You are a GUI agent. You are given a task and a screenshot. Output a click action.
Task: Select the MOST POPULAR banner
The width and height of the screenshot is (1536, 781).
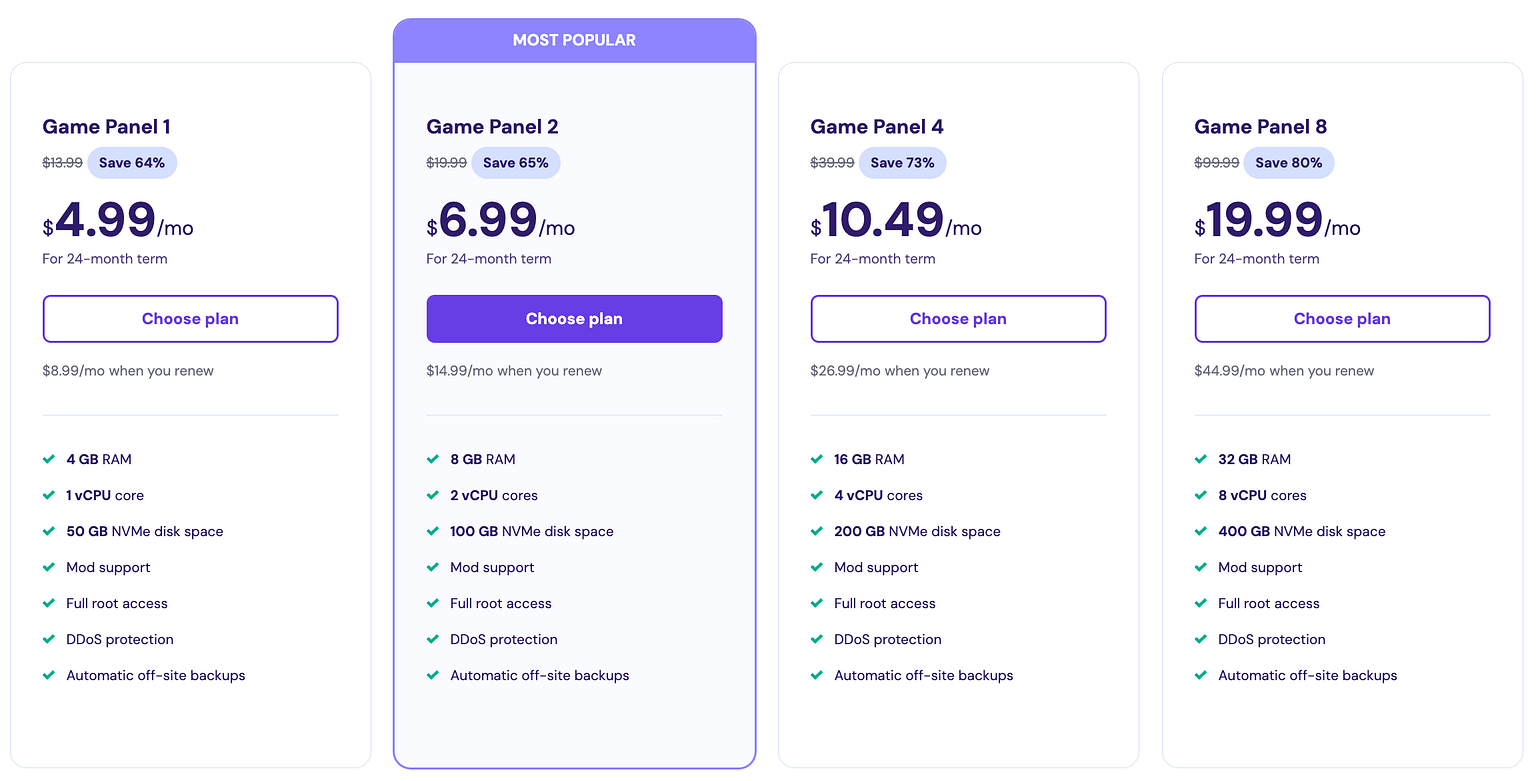(574, 40)
